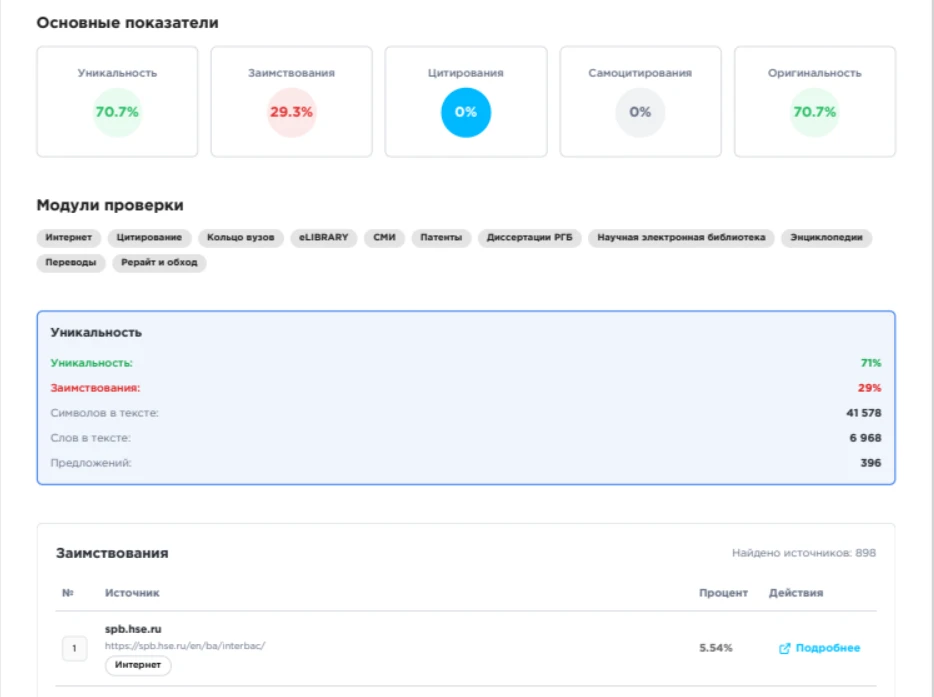This screenshot has width=934, height=697.
Task: Click the 29% borrowings value
Action: tap(870, 388)
